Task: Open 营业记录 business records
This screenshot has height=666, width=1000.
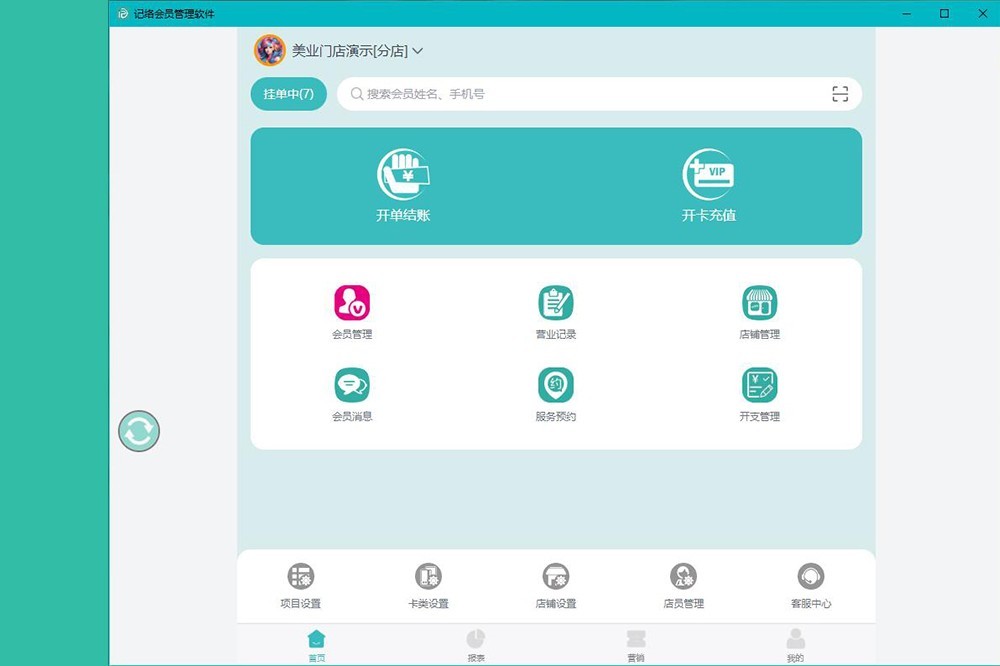Action: click(x=556, y=303)
